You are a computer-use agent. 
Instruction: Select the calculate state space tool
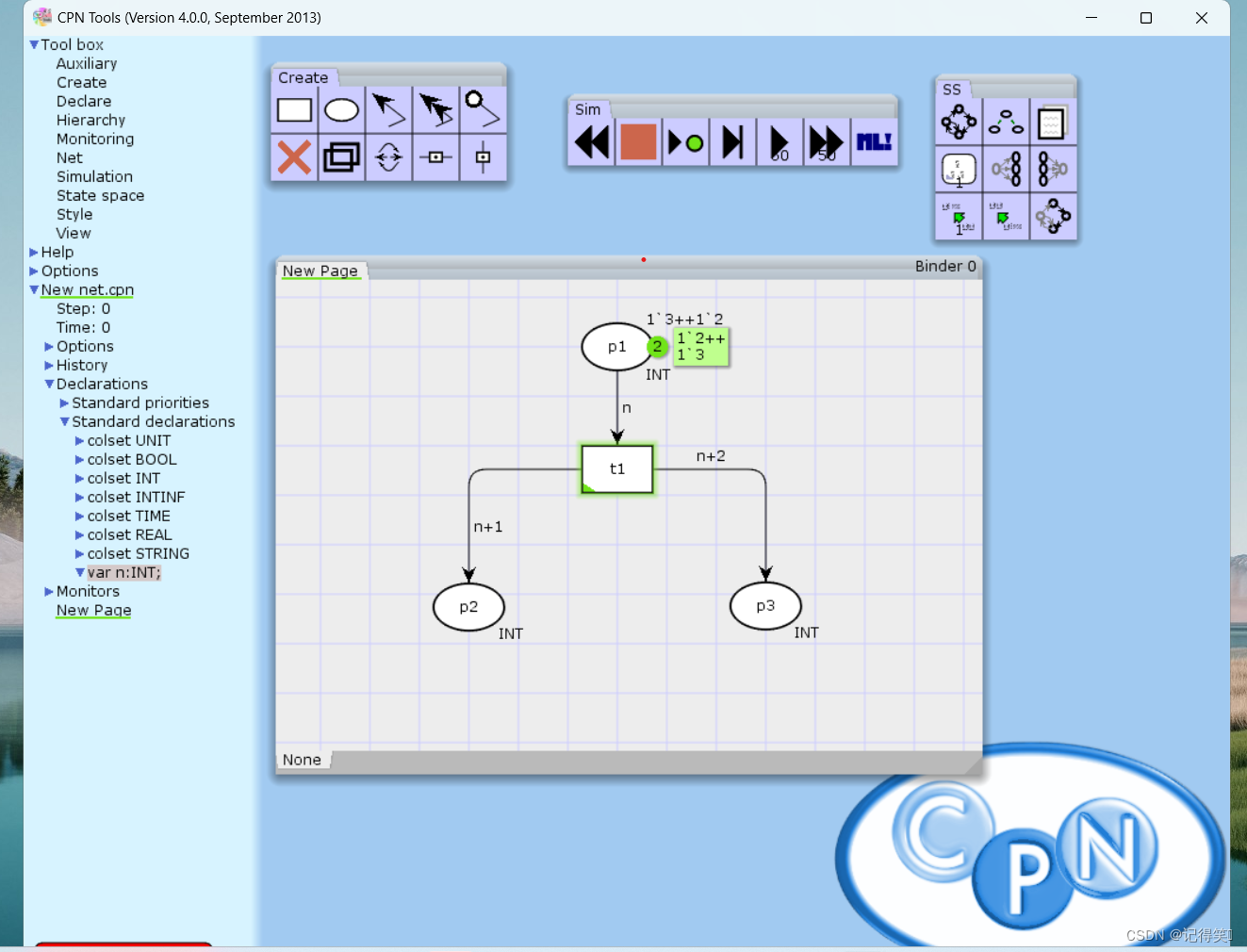pos(959,123)
